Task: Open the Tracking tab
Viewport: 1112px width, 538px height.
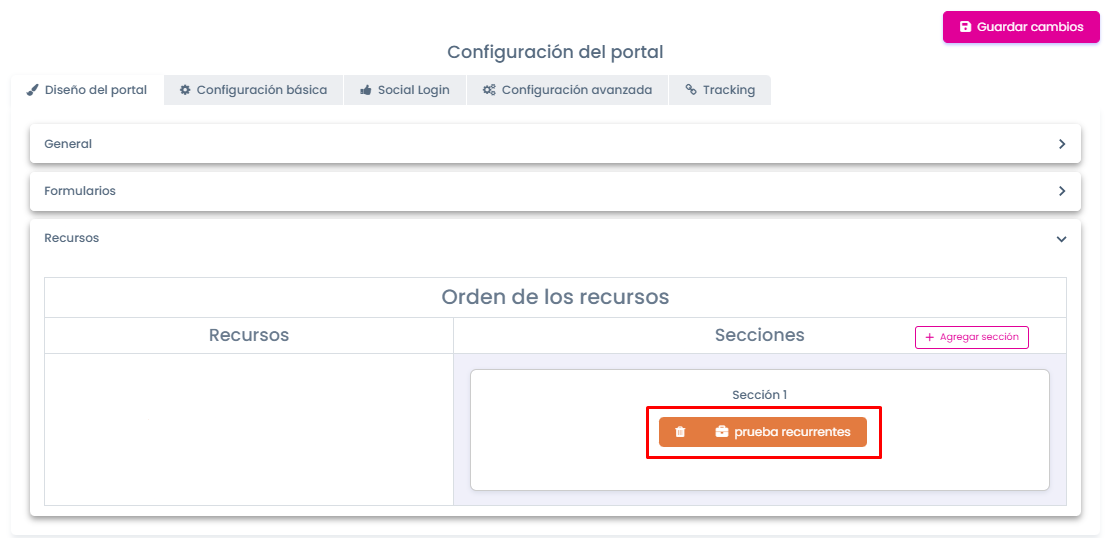Action: click(x=720, y=90)
